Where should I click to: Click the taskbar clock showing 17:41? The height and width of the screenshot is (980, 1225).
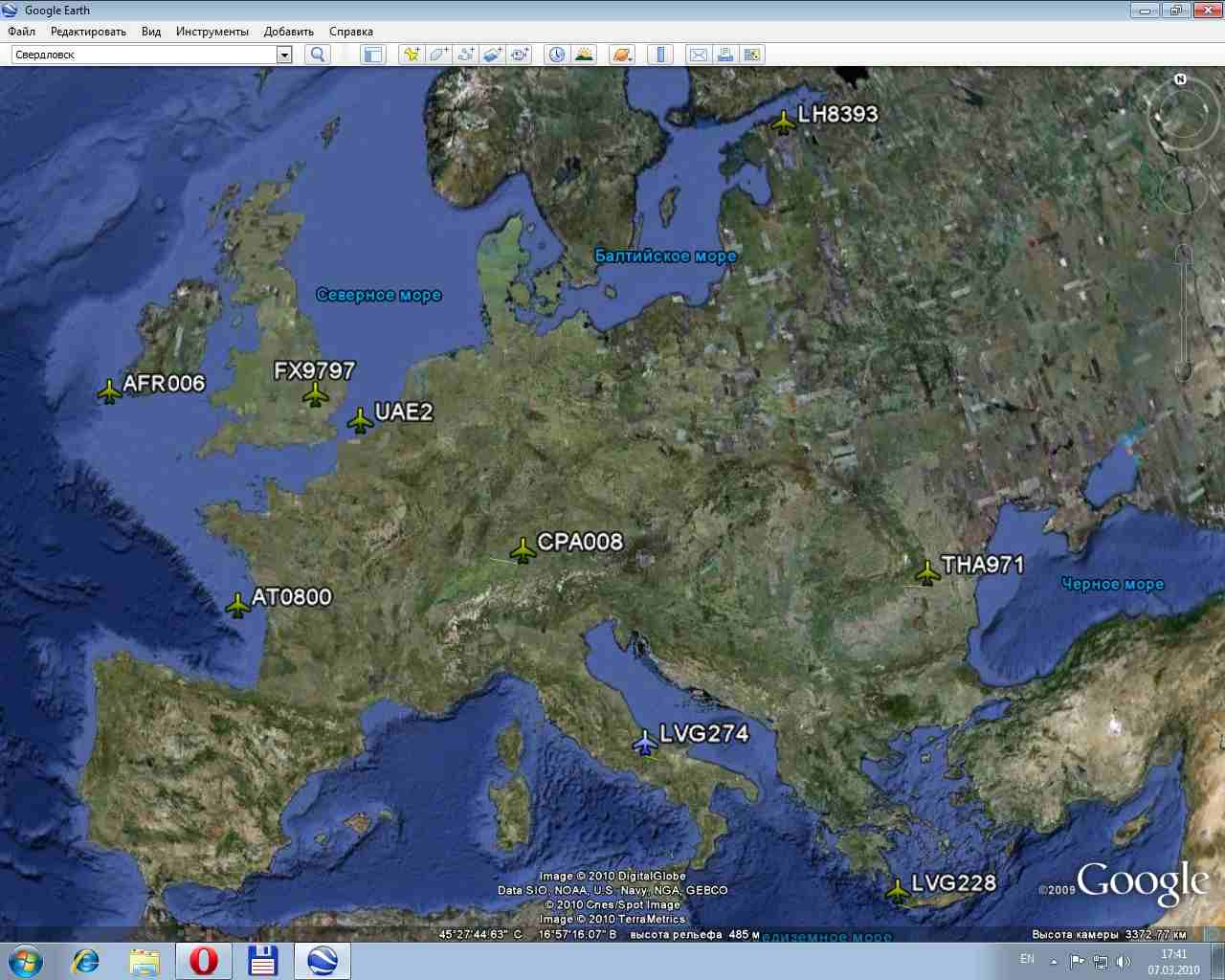tap(1173, 962)
